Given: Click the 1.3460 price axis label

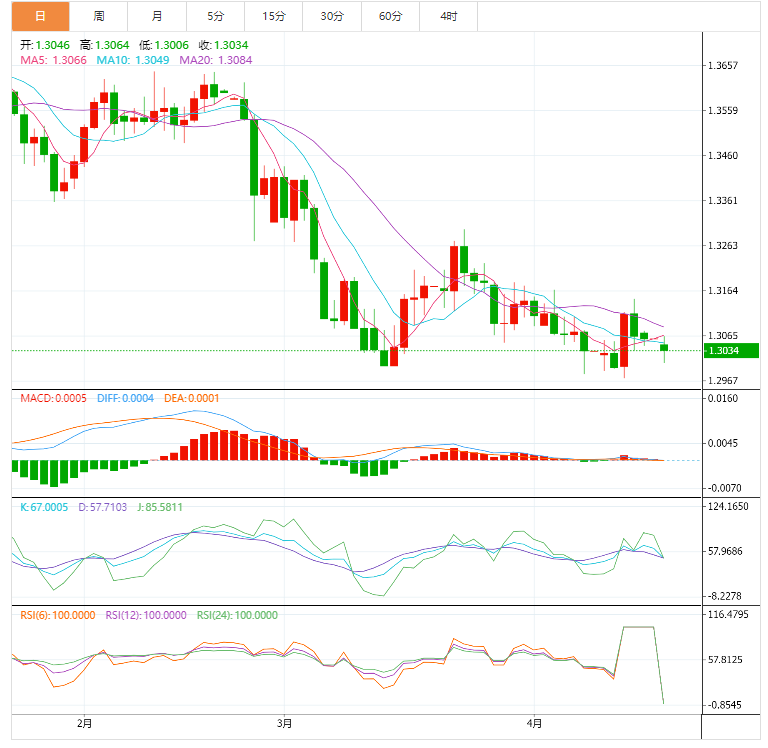Looking at the screenshot, I should pyautogui.click(x=723, y=156).
